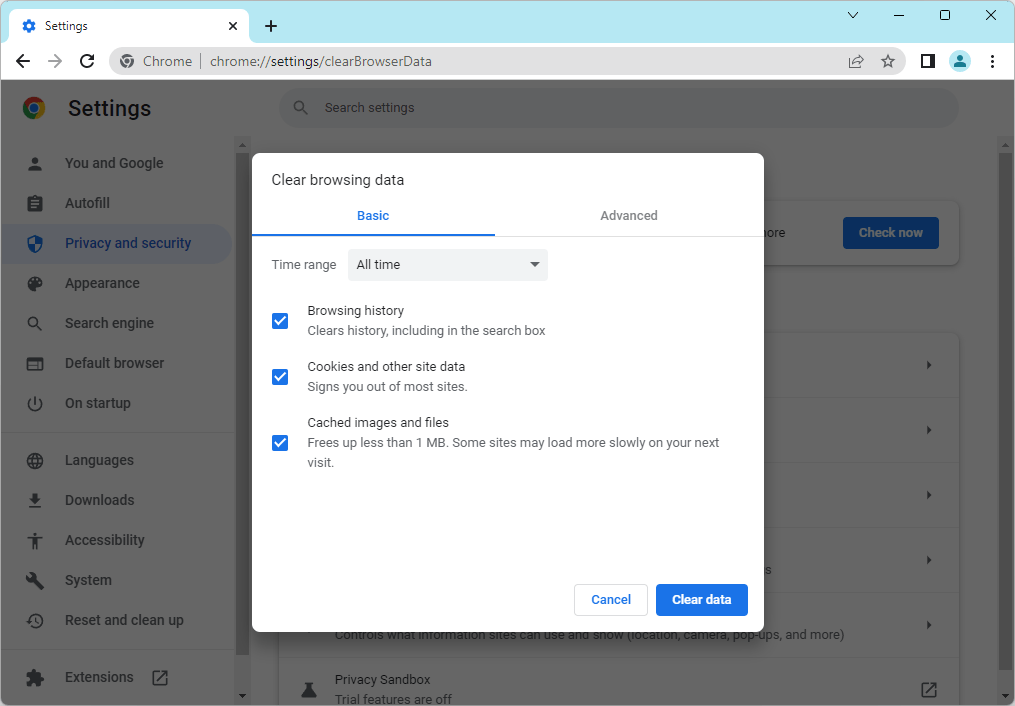The image size is (1015, 706).
Task: Bookmark this tab with the star icon
Action: [x=887, y=61]
